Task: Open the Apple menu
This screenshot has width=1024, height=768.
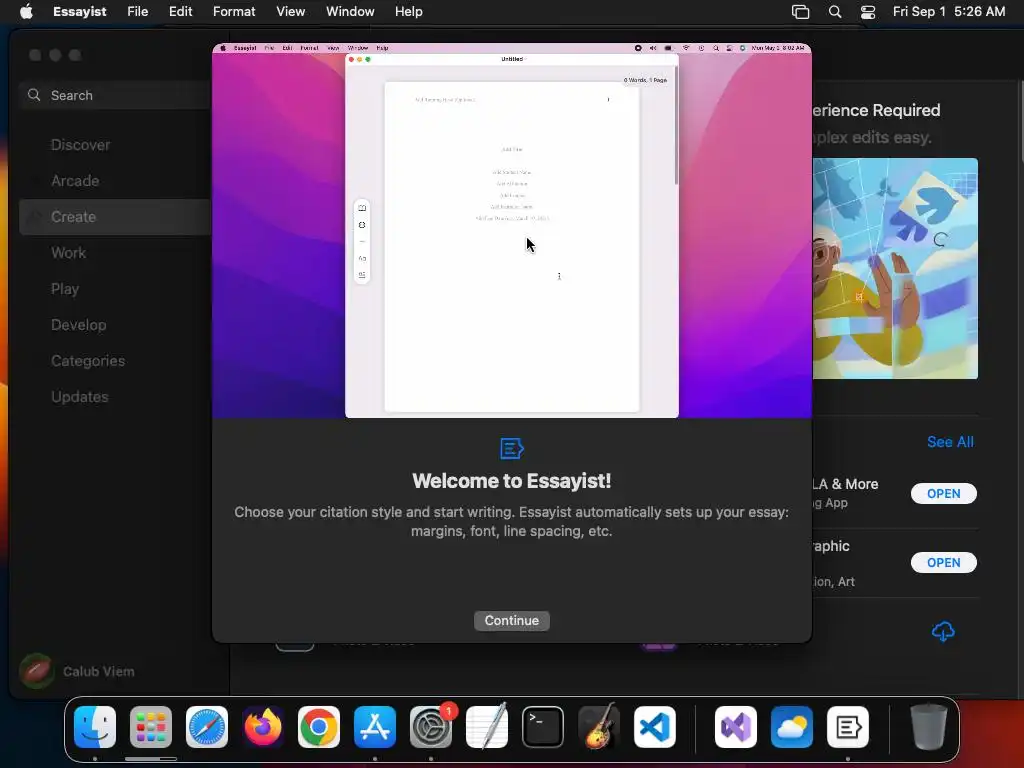Action: click(x=26, y=12)
